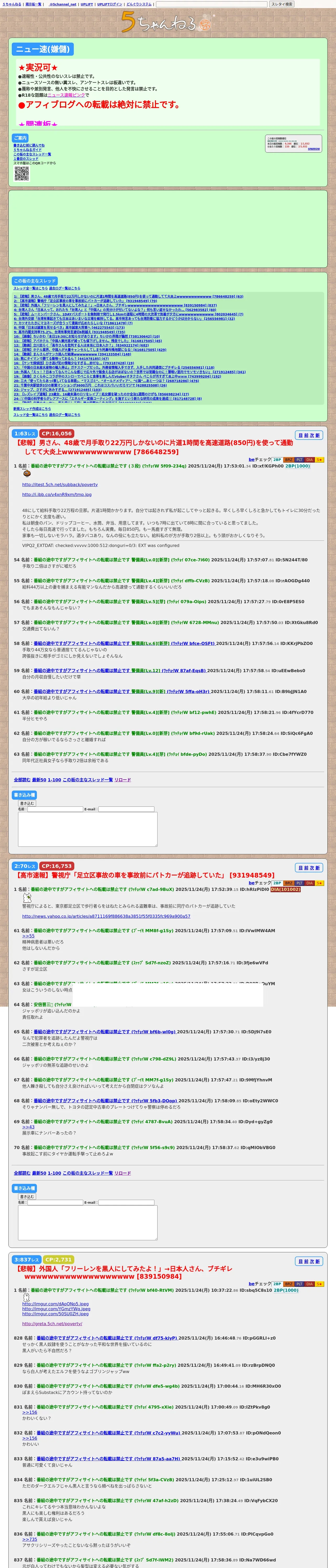
Task: Click 目前次新 navigation on thread 786648259
Action: tap(309, 435)
